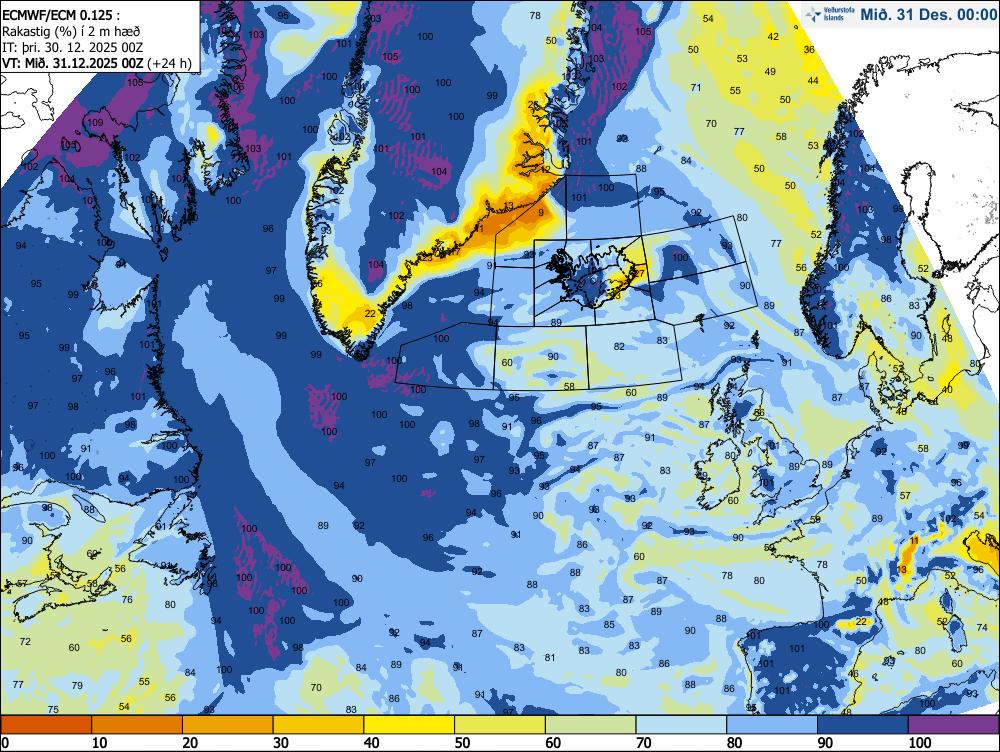The image size is (1000, 752).
Task: Select the 20–30 amber legend swatch
Action: click(x=228, y=724)
